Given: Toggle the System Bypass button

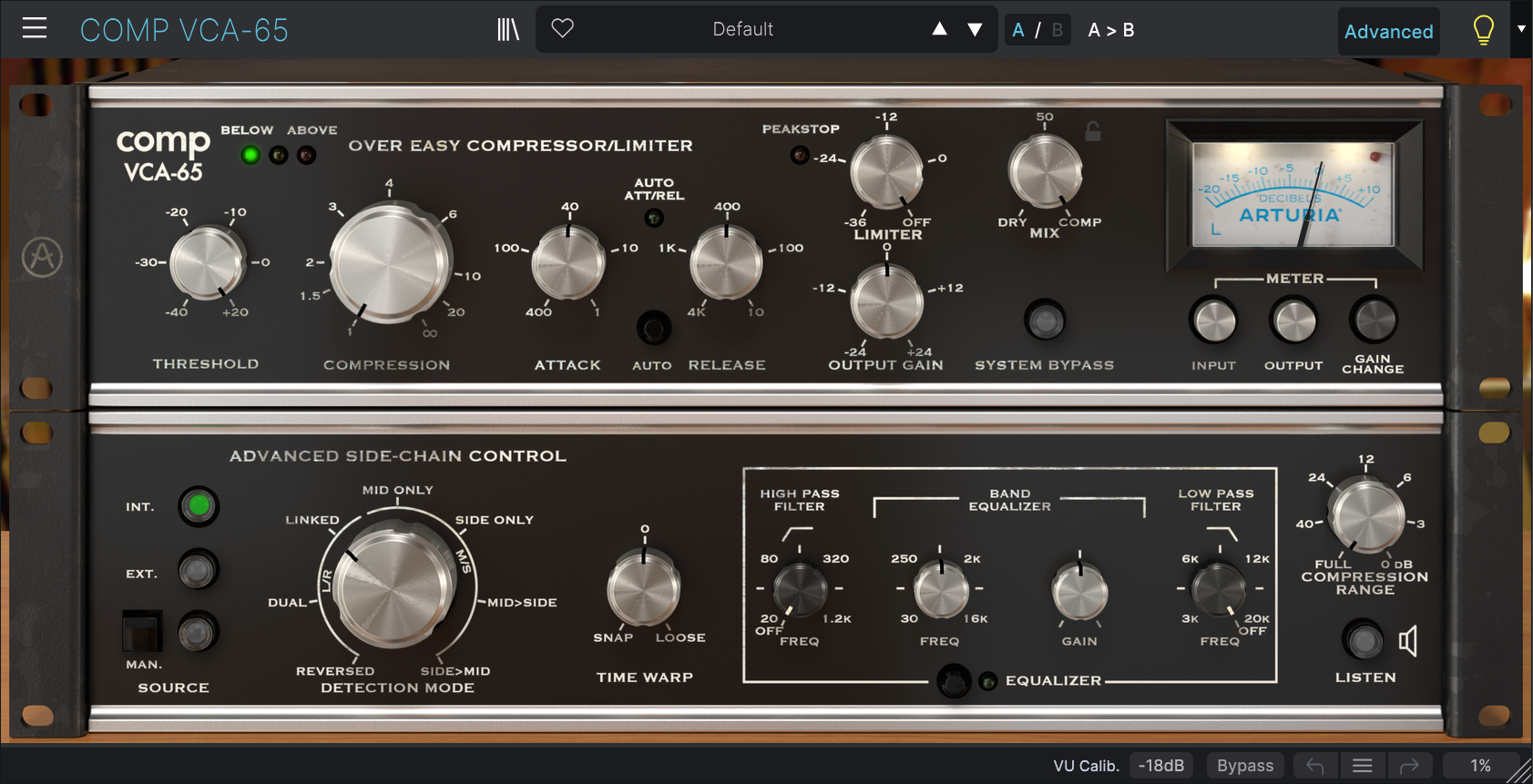Looking at the screenshot, I should point(1045,321).
